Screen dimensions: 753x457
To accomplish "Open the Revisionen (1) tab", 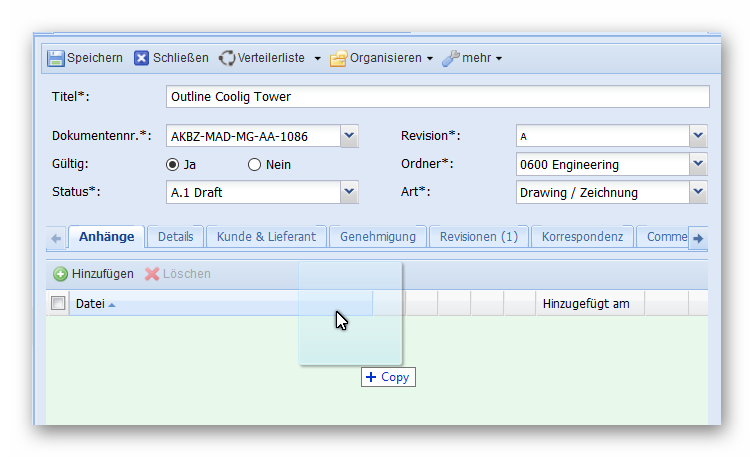I will 478,237.
